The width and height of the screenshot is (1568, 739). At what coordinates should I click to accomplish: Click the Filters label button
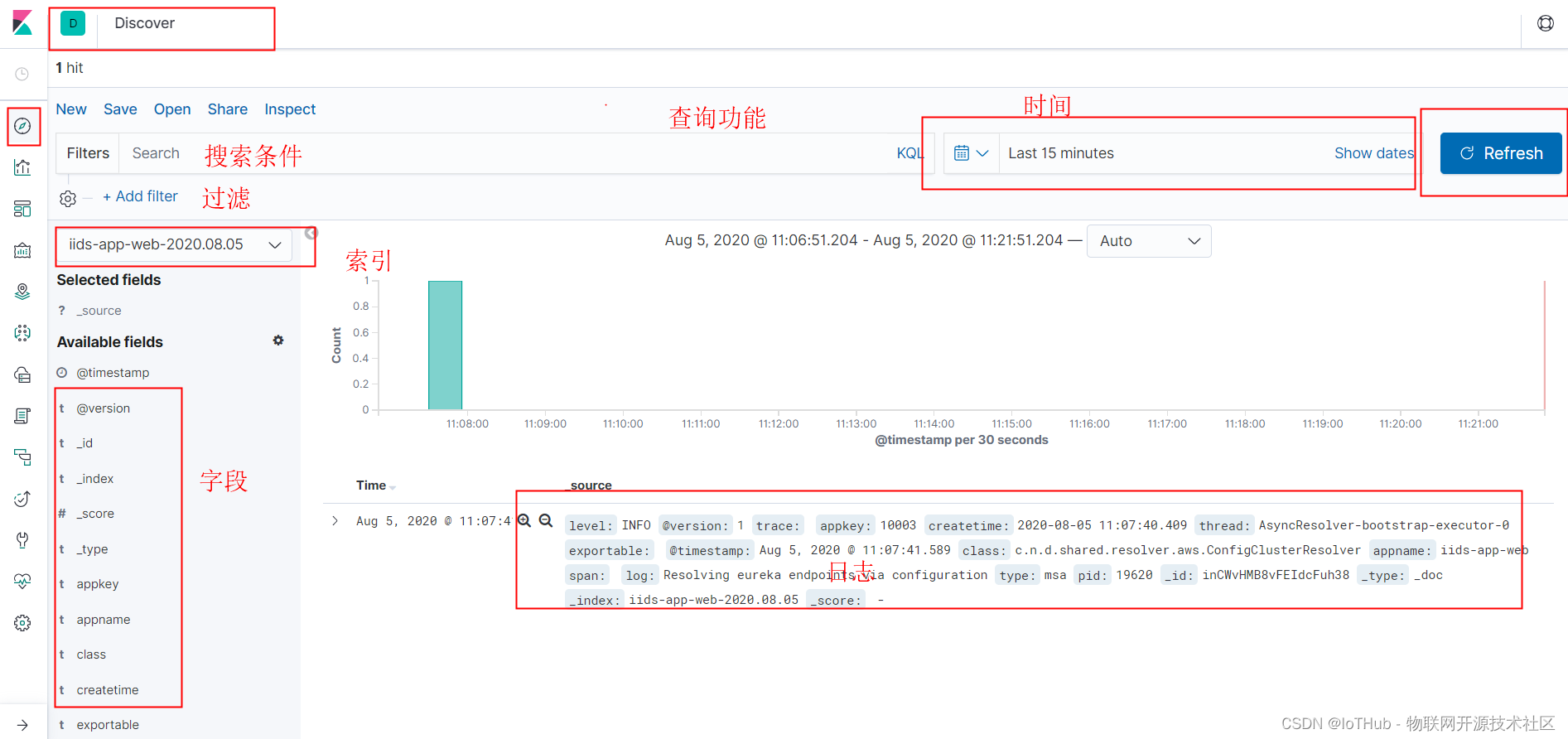pos(88,153)
